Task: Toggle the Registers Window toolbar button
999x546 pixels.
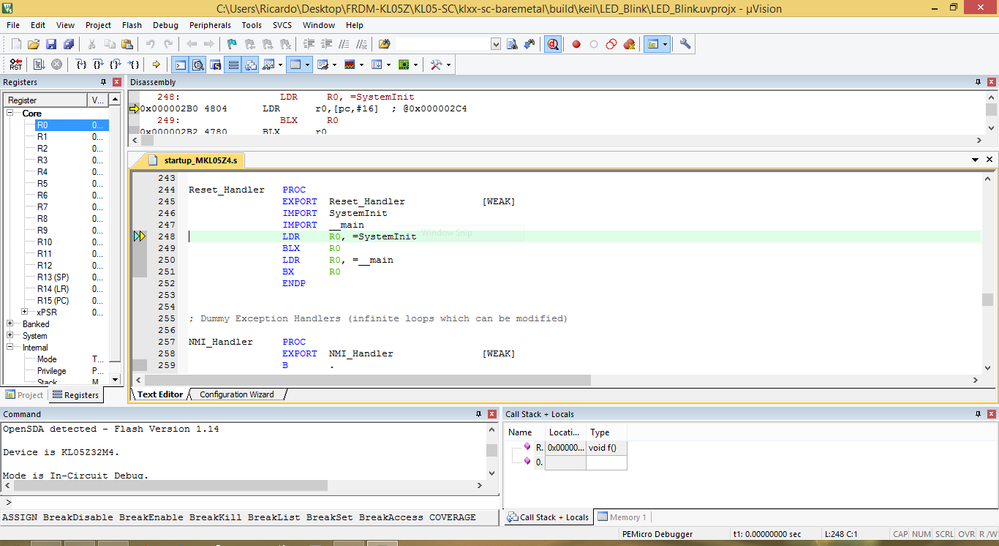Action: point(232,65)
